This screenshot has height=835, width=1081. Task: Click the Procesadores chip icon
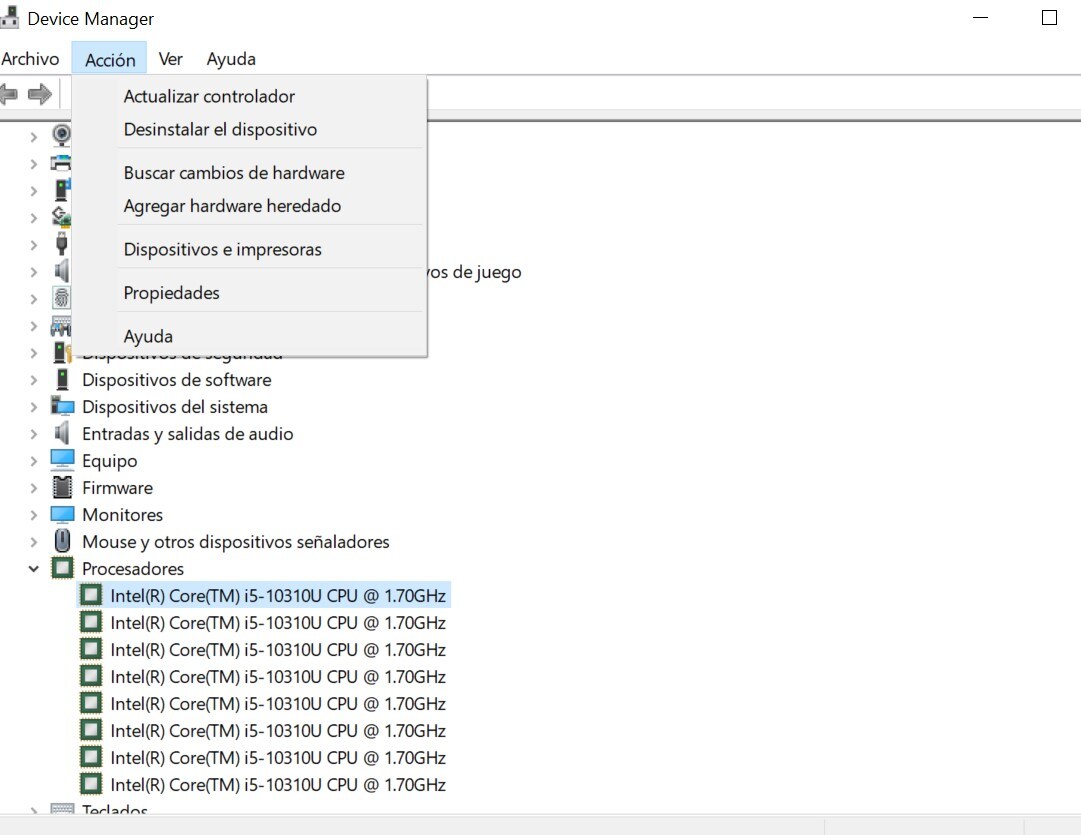pyautogui.click(x=62, y=568)
